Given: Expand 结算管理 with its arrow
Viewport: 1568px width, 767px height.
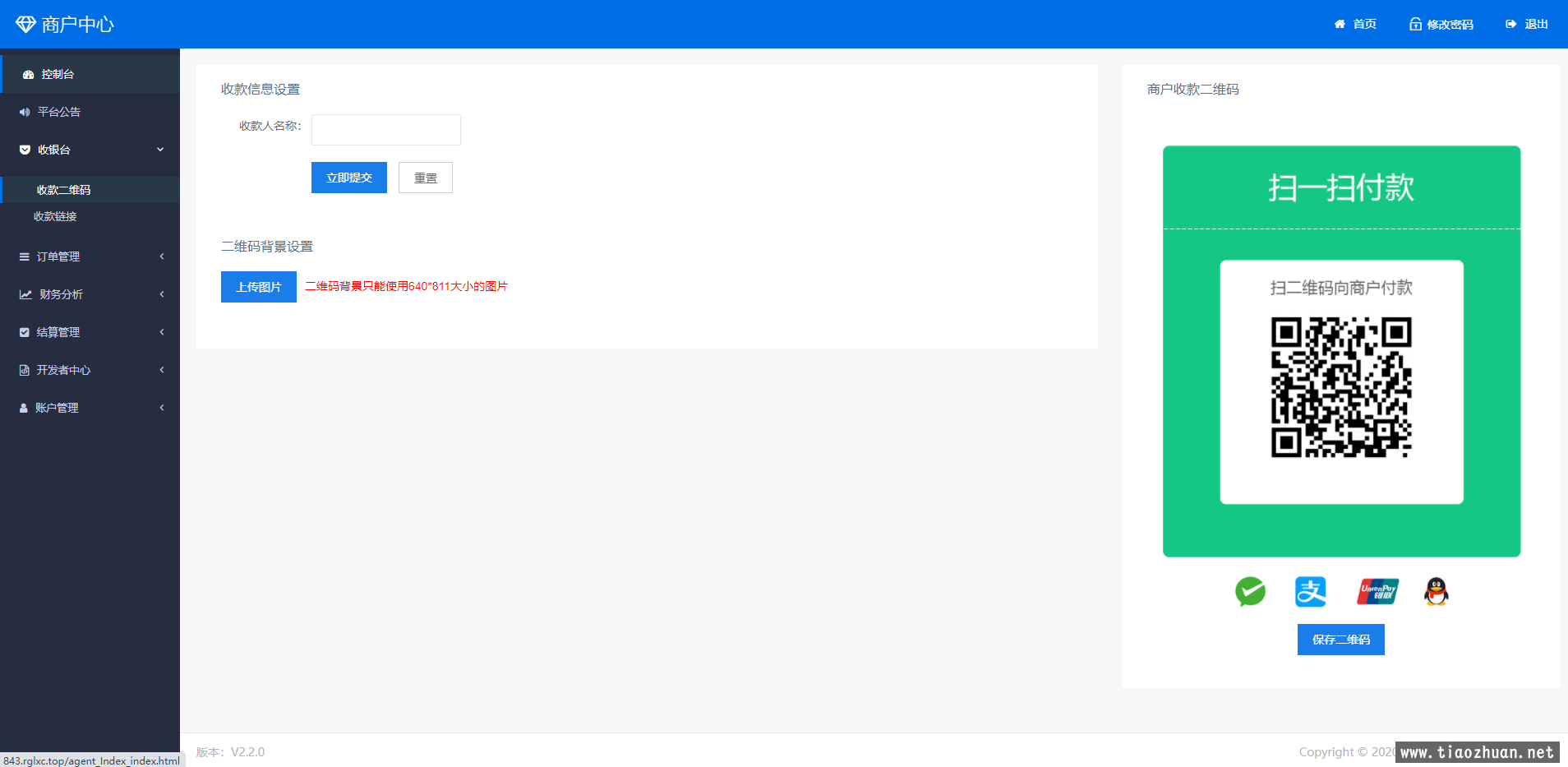Looking at the screenshot, I should 162,332.
